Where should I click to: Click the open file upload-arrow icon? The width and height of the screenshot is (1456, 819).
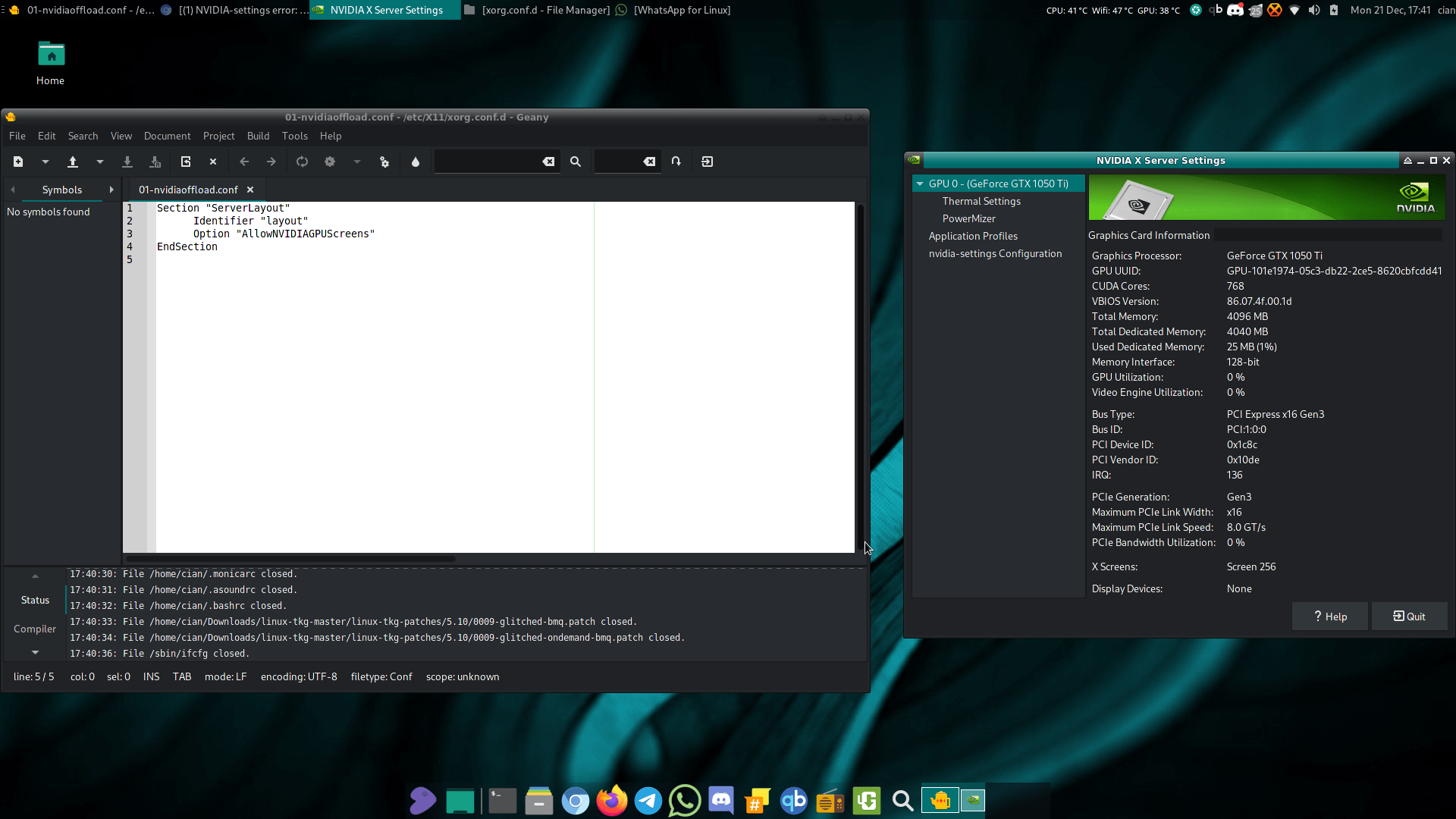click(73, 162)
